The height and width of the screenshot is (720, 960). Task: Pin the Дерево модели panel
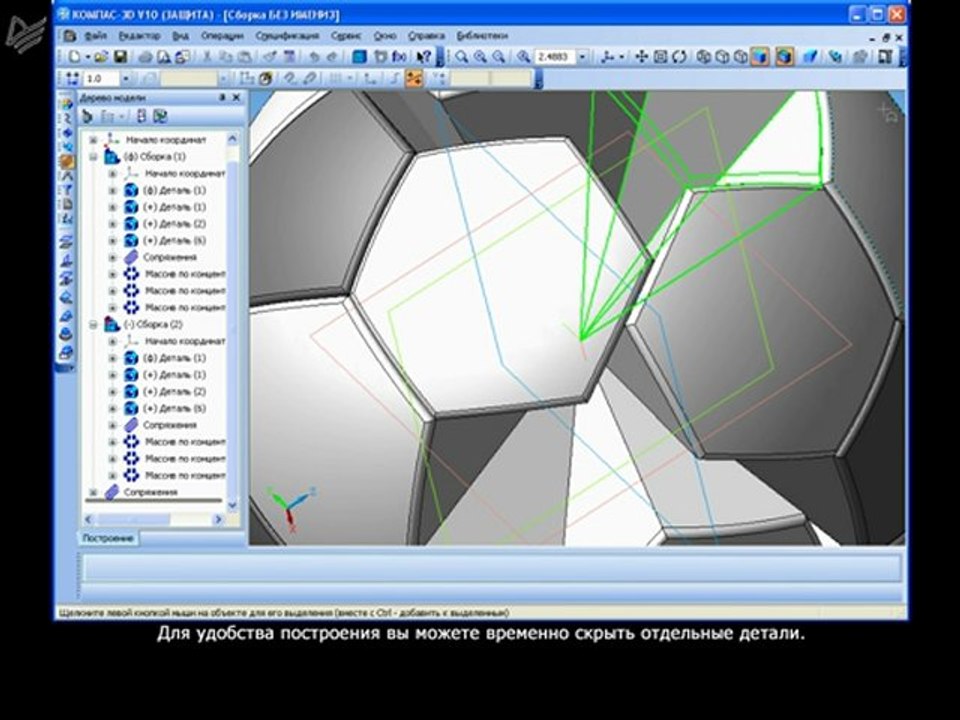(x=222, y=97)
